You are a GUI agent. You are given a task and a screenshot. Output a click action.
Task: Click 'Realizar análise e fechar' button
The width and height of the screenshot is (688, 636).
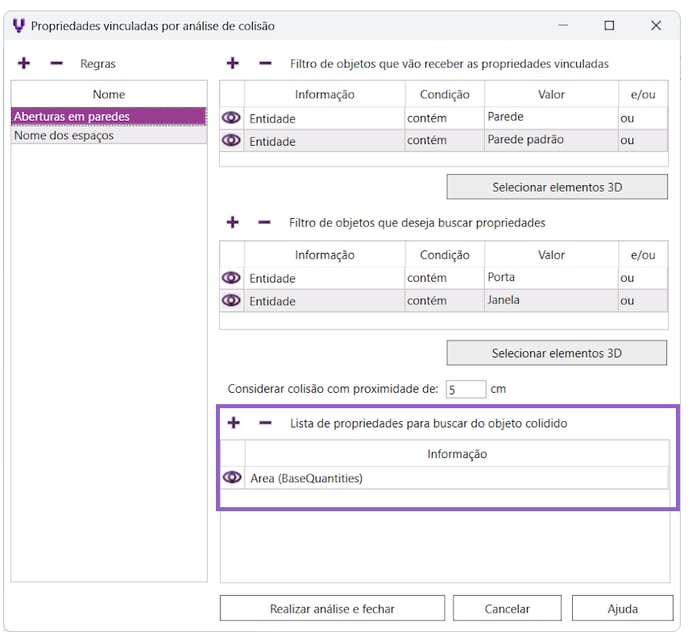click(332, 608)
